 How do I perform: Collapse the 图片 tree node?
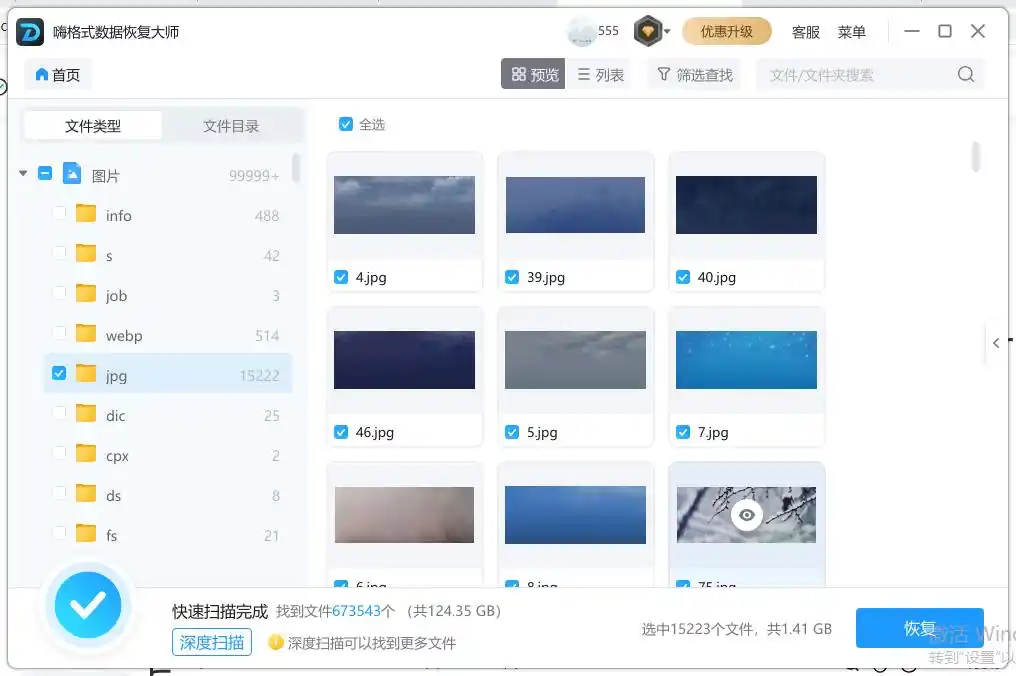(x=23, y=173)
